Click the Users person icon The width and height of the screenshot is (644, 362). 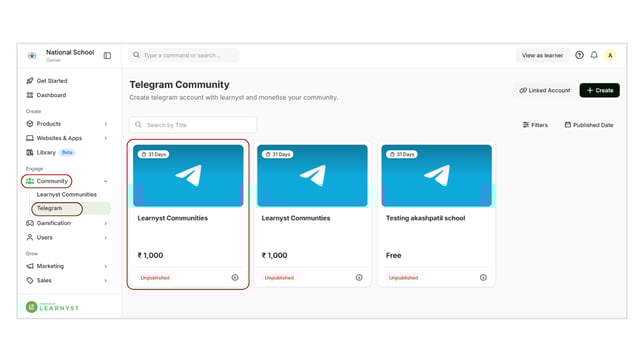[30, 237]
